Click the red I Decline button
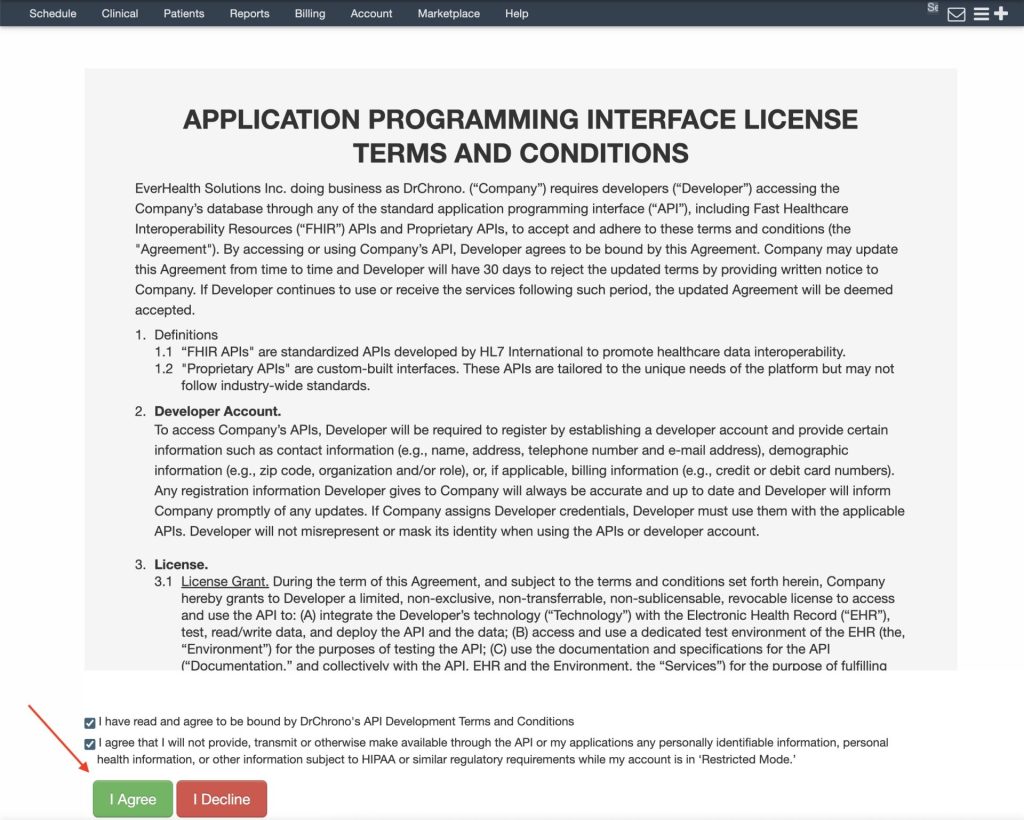Screen dimensions: 1024x820 click(x=221, y=798)
